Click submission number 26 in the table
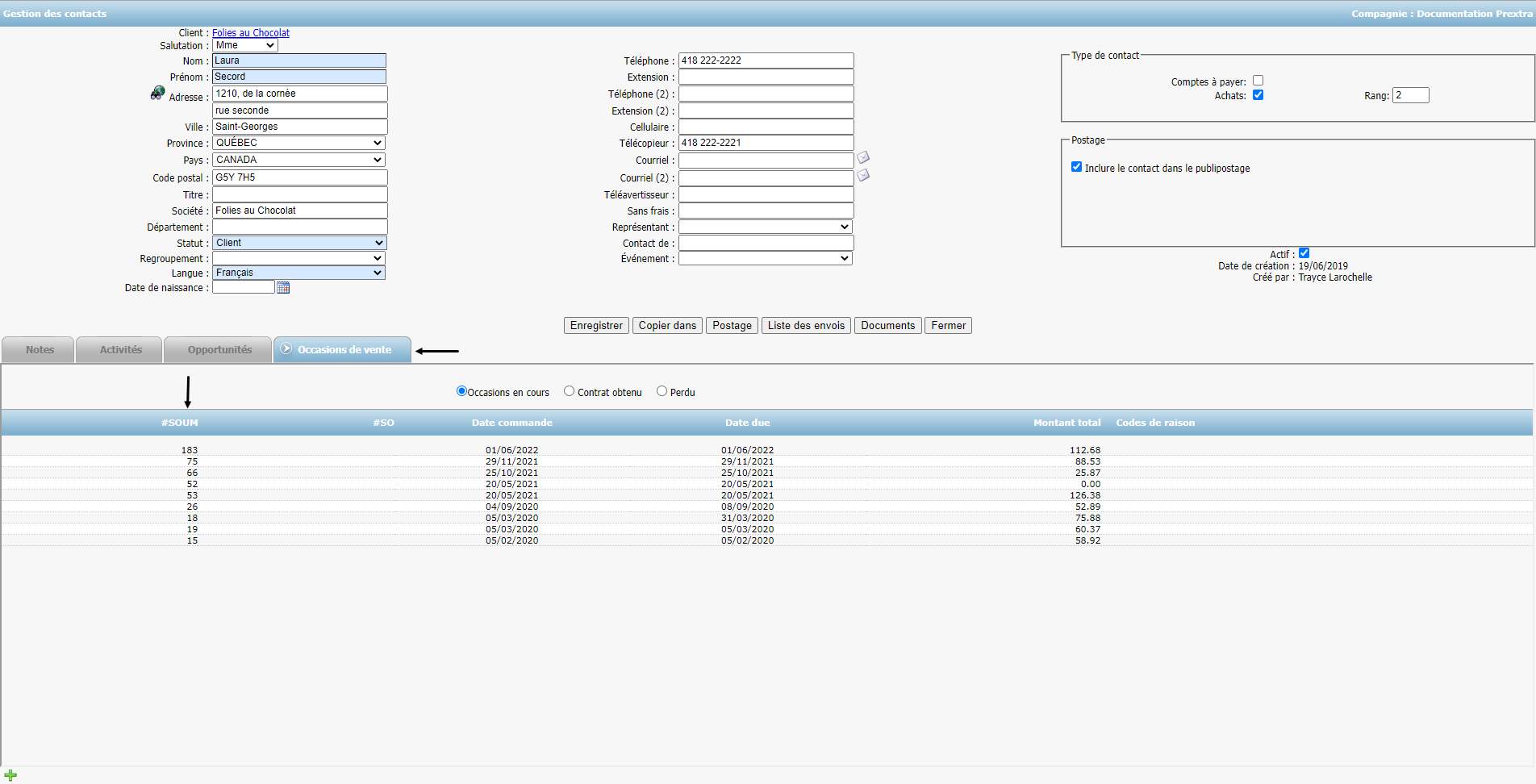The width and height of the screenshot is (1536, 784). click(x=192, y=507)
